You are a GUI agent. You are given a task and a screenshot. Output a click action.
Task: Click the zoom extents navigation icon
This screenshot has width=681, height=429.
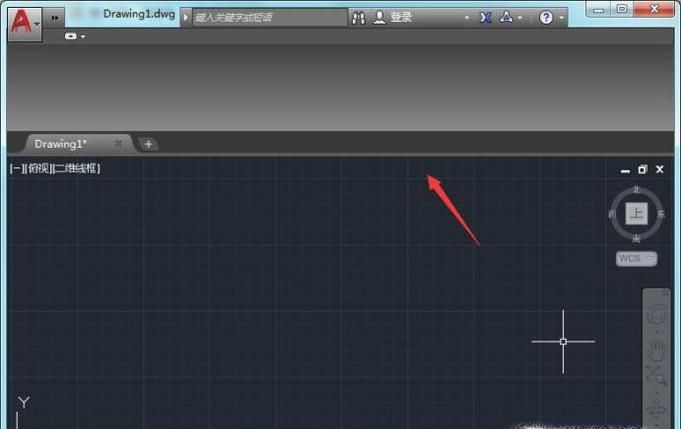click(x=656, y=376)
